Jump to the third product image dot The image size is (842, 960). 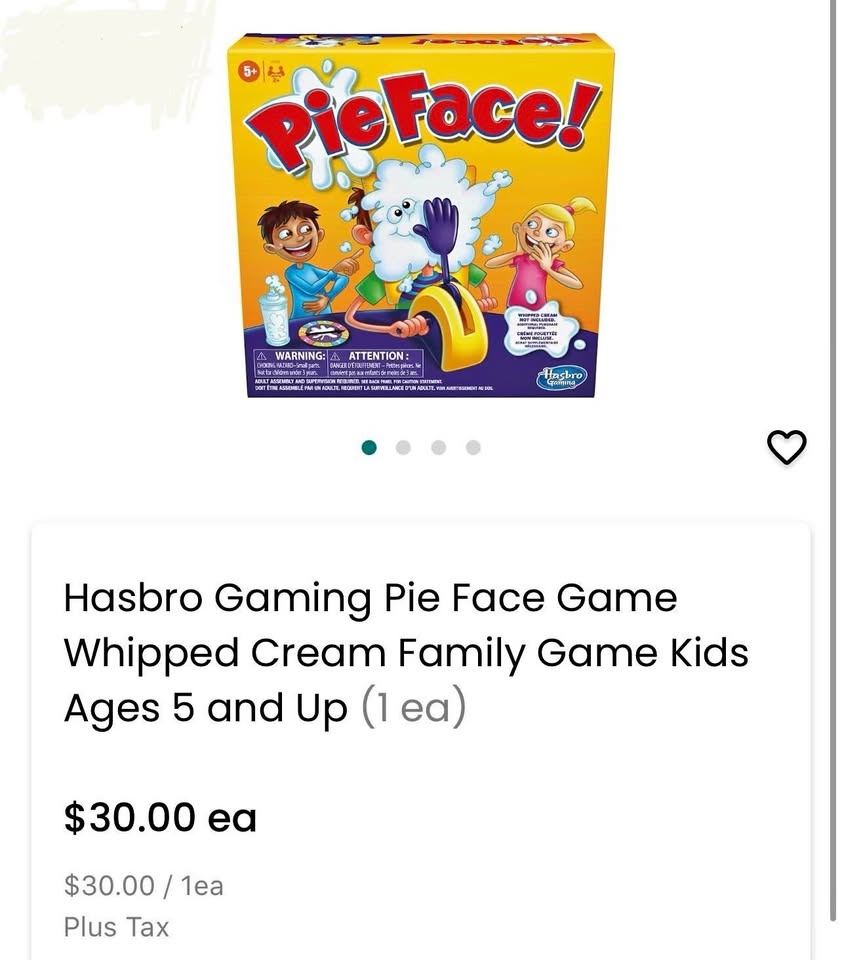point(439,447)
